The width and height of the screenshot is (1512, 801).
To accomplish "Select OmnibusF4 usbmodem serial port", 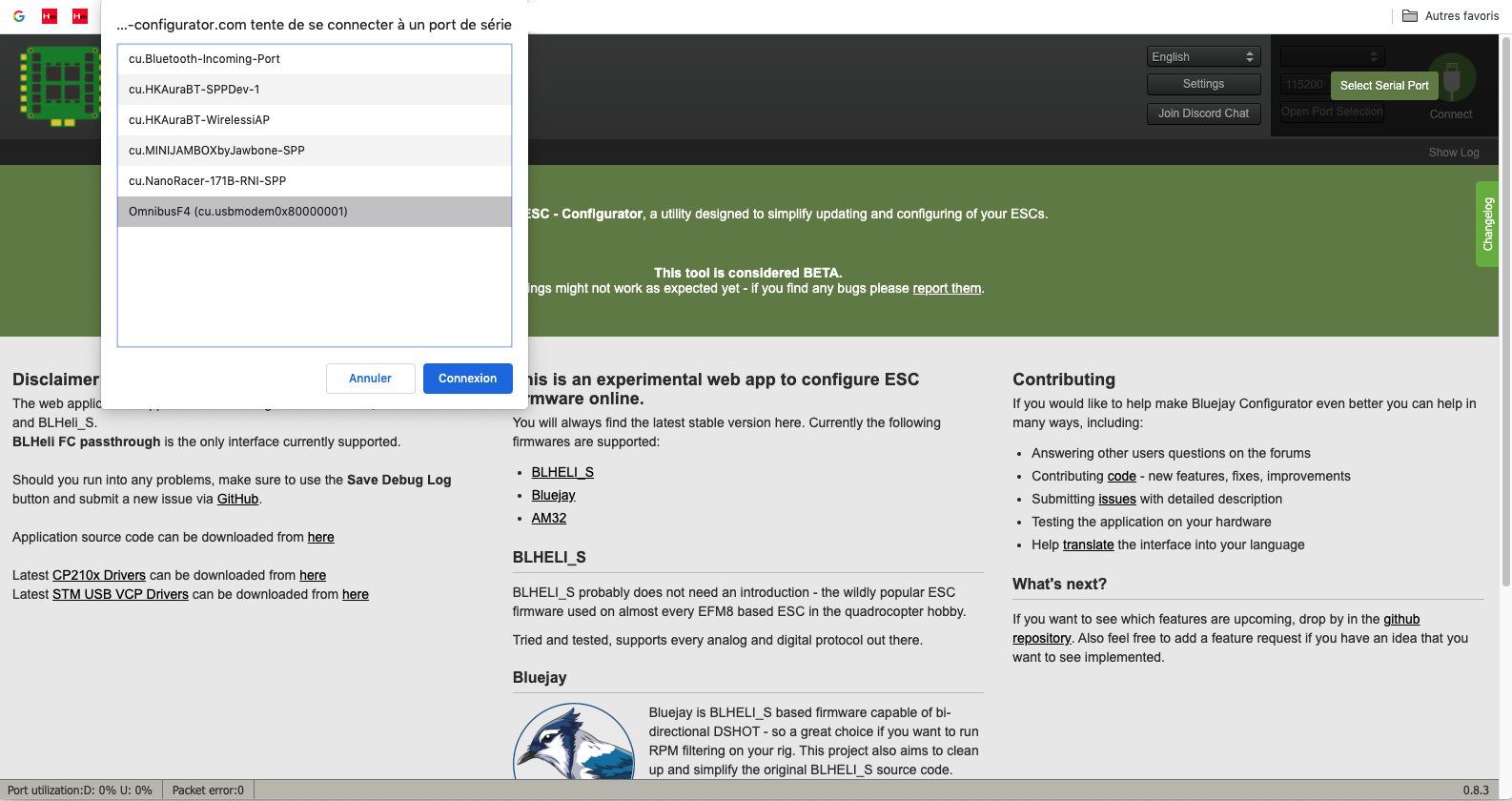I will click(315, 212).
